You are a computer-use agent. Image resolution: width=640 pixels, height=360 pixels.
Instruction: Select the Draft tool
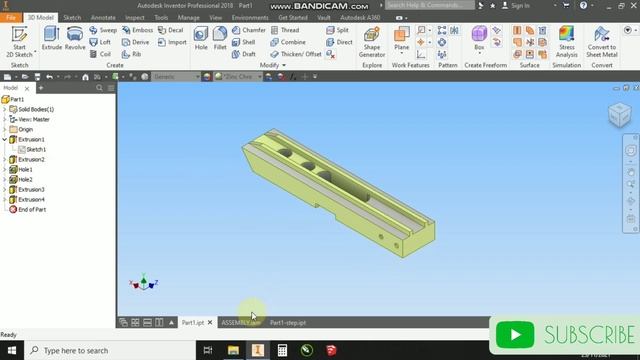pyautogui.click(x=244, y=54)
